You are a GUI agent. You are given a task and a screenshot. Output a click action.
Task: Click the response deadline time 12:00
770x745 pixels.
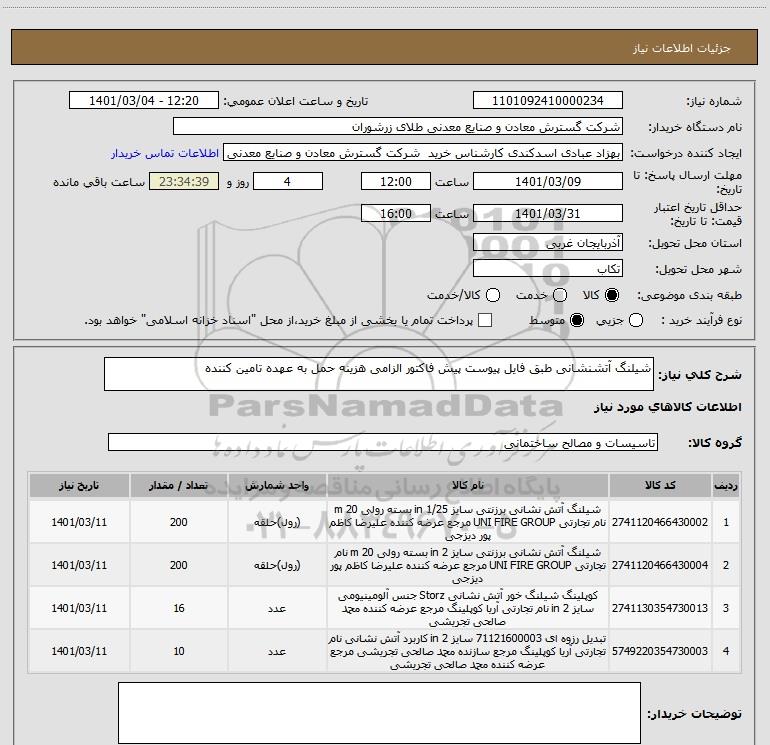point(396,181)
